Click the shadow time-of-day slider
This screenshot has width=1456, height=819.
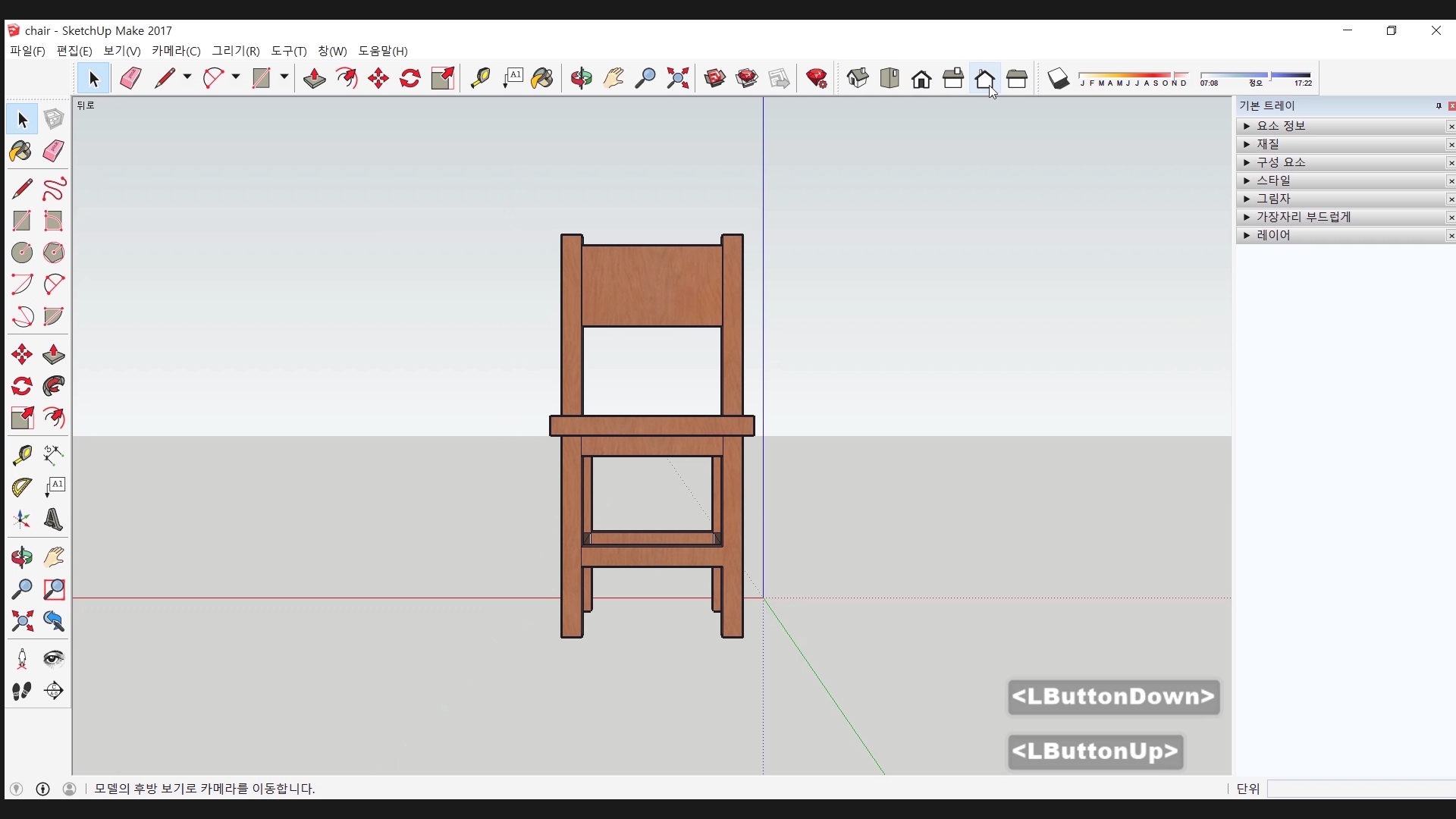[x=1255, y=76]
